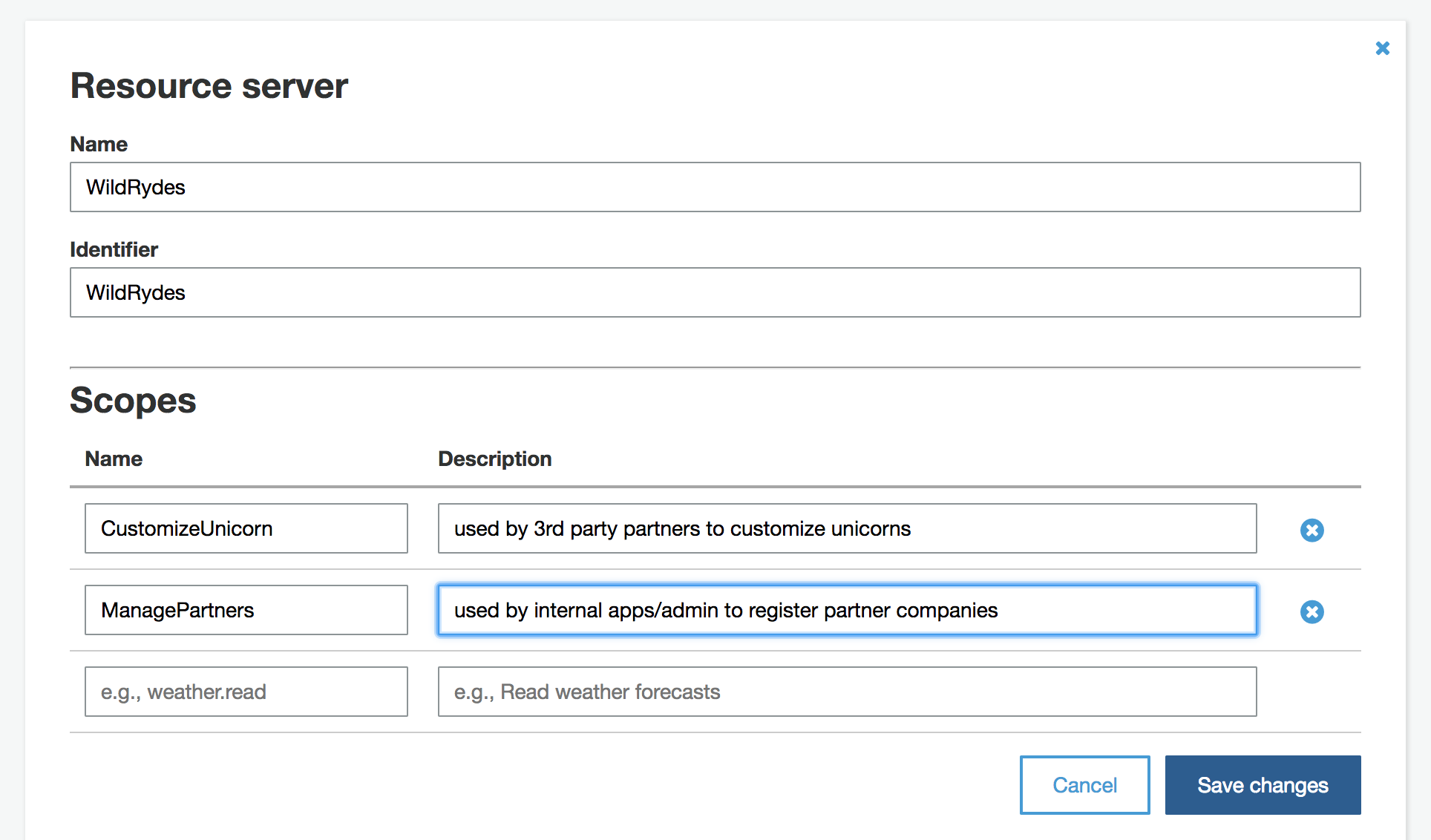1431x840 pixels.
Task: Edit the internal apps/admin description field
Action: 847,610
